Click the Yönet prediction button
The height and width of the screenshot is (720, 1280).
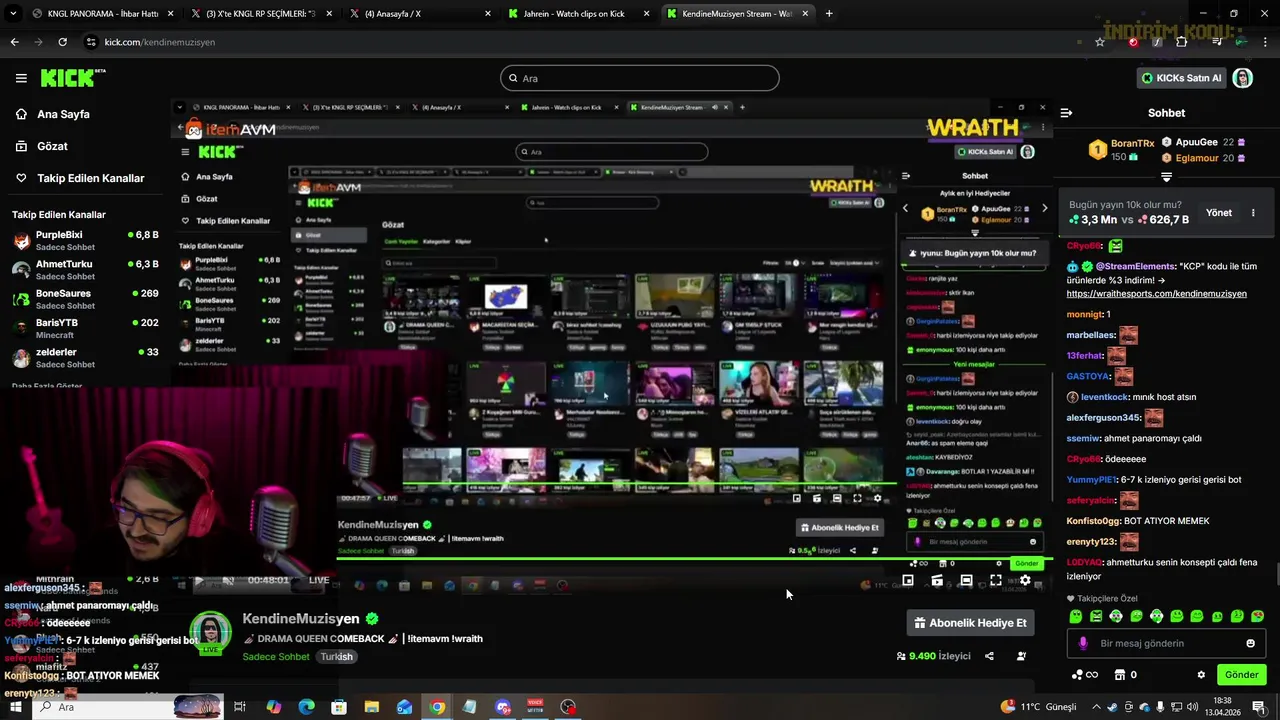pos(1219,213)
